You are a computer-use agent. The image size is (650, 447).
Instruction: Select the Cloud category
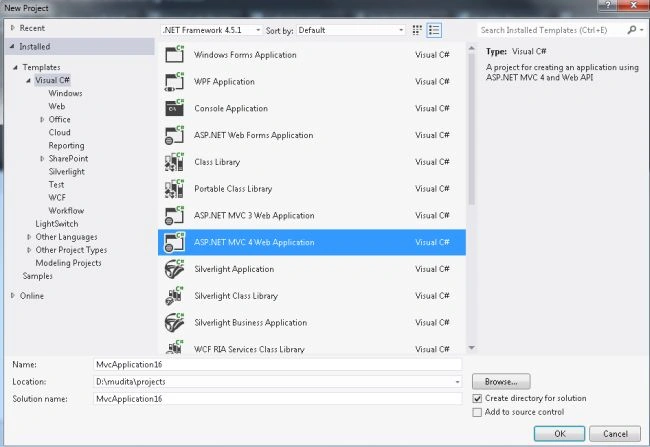coord(59,132)
